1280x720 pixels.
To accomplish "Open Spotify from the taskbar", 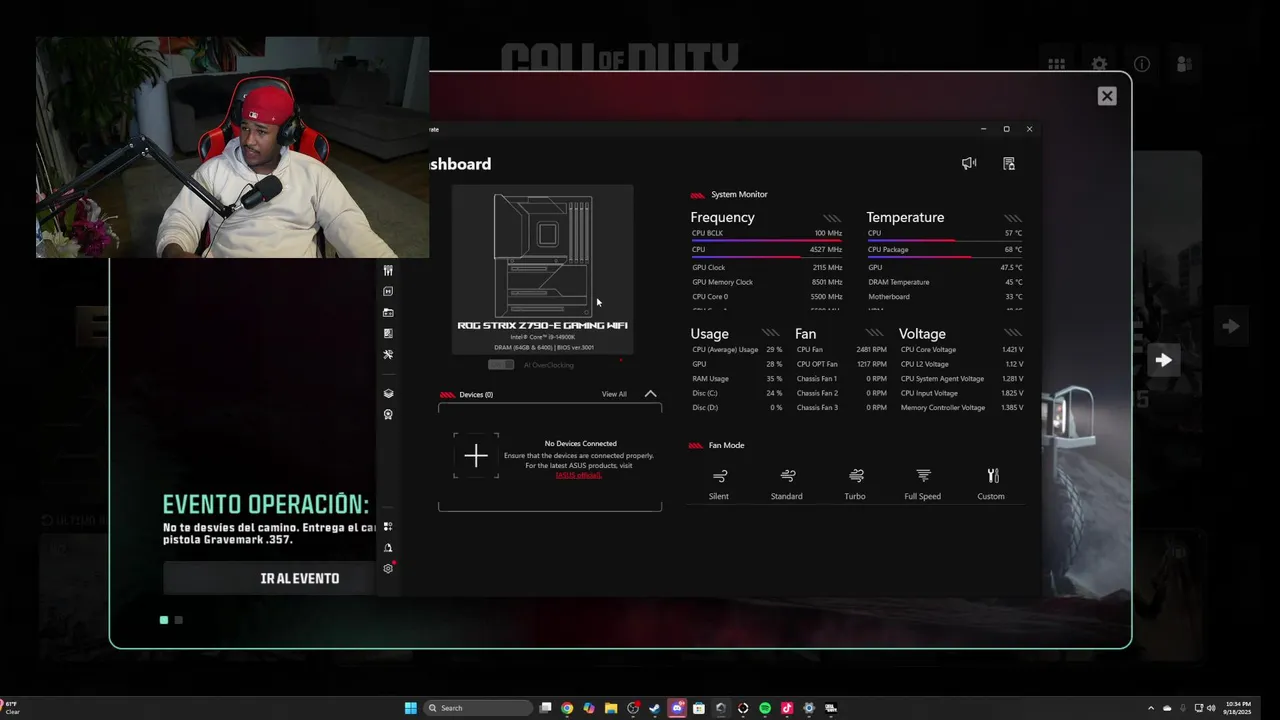I will click(x=765, y=708).
